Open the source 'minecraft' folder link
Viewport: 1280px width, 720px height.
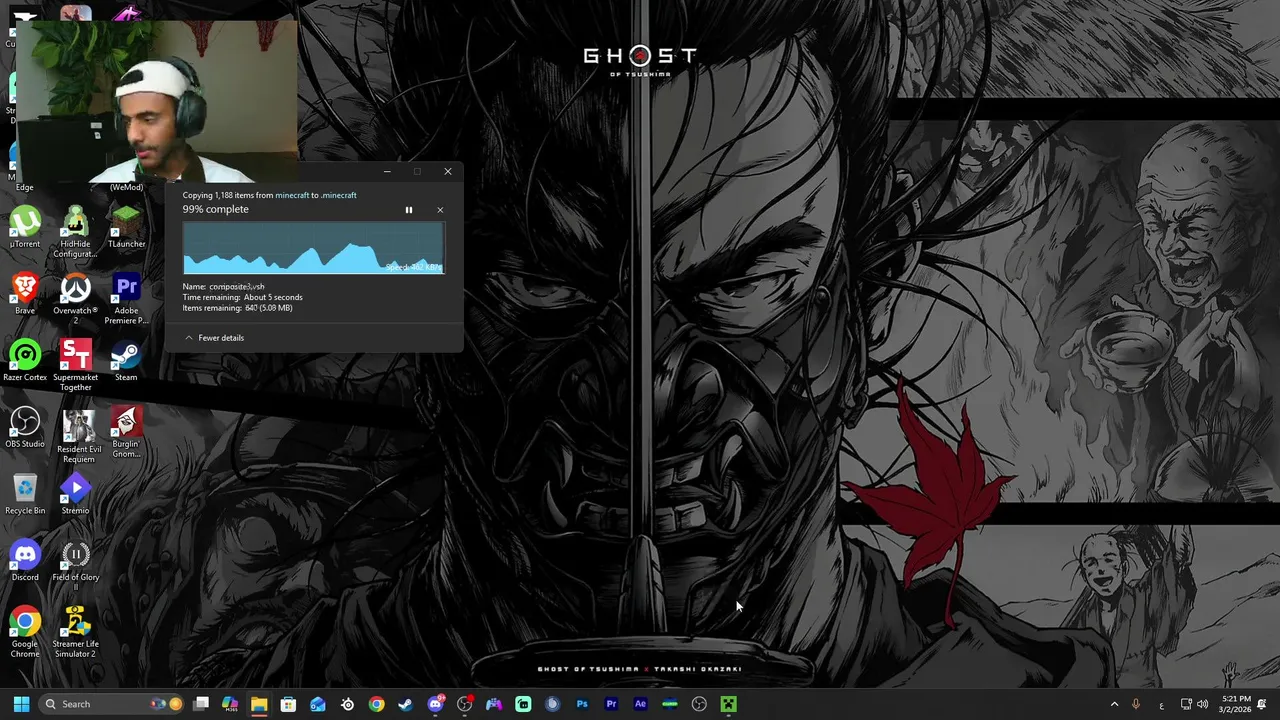[x=292, y=195]
